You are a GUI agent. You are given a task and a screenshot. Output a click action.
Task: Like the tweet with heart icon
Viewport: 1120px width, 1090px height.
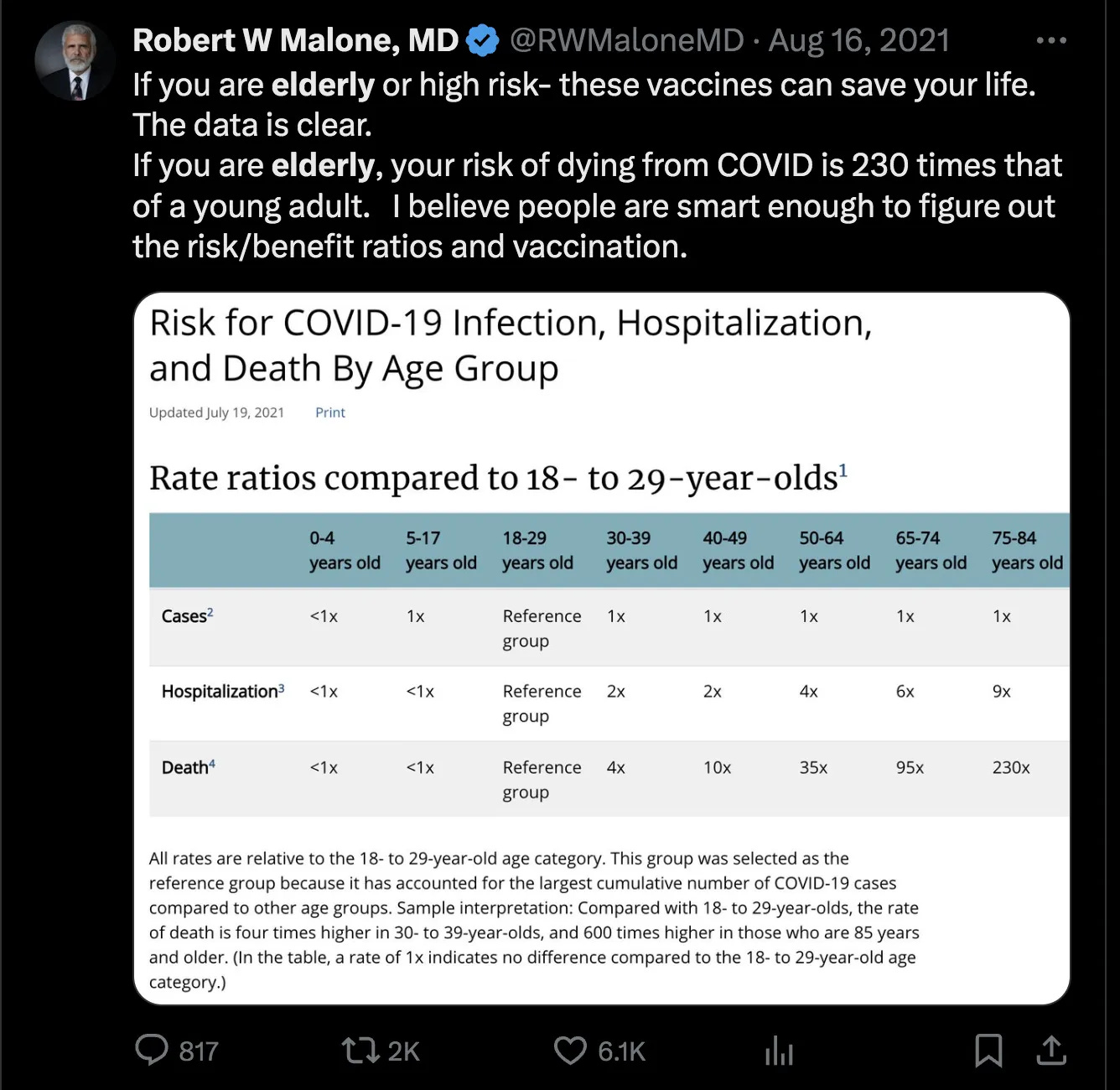point(571,1051)
